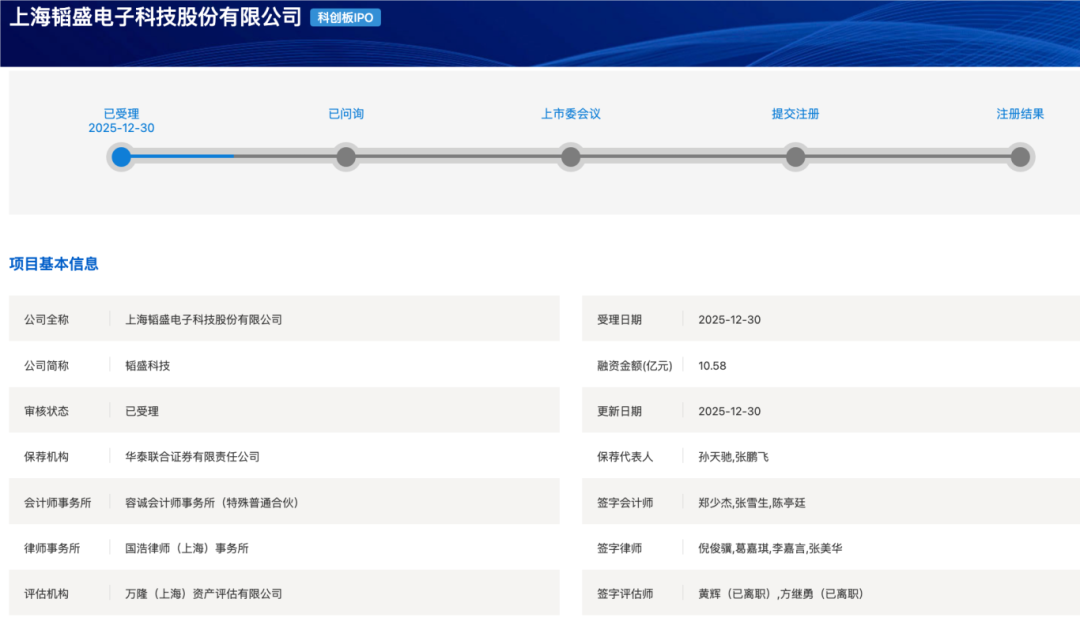Click the 更新日期 label
This screenshot has width=1080, height=618.
click(619, 411)
